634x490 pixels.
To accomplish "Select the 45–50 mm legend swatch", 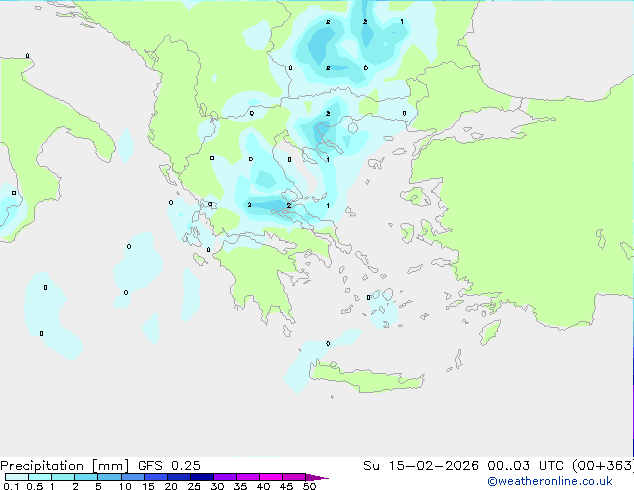I will (x=294, y=477).
